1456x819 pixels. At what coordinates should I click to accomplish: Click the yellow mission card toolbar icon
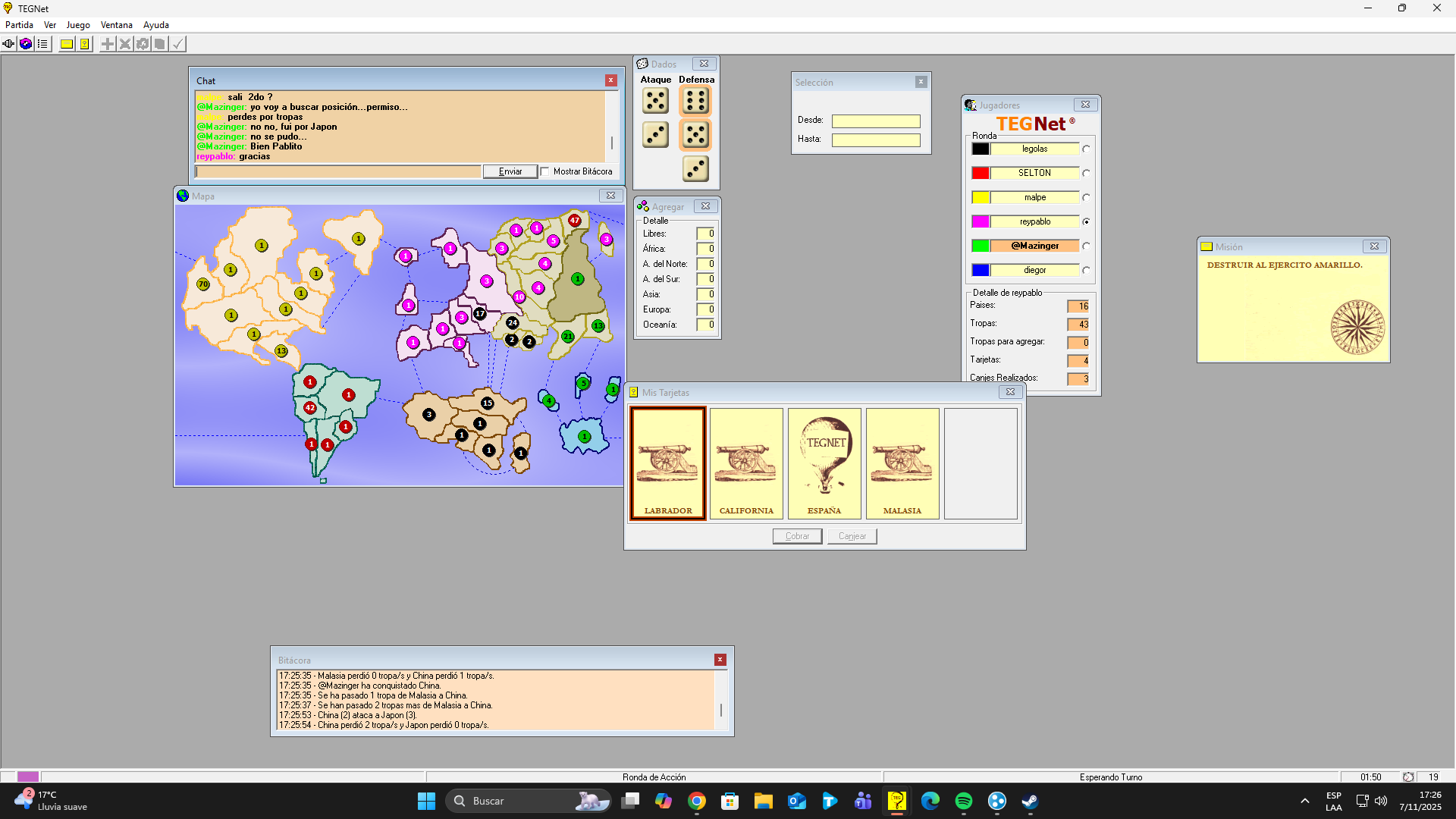(x=67, y=44)
